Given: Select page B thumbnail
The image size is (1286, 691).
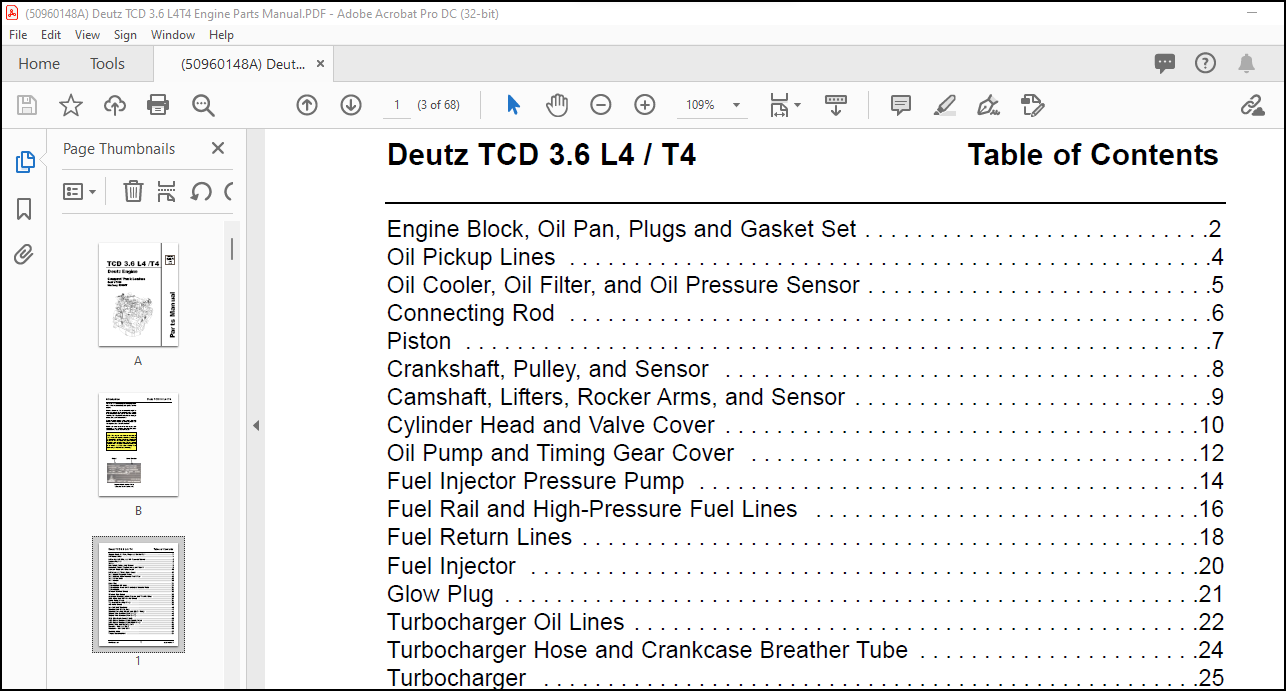Looking at the screenshot, I should pyautogui.click(x=138, y=445).
